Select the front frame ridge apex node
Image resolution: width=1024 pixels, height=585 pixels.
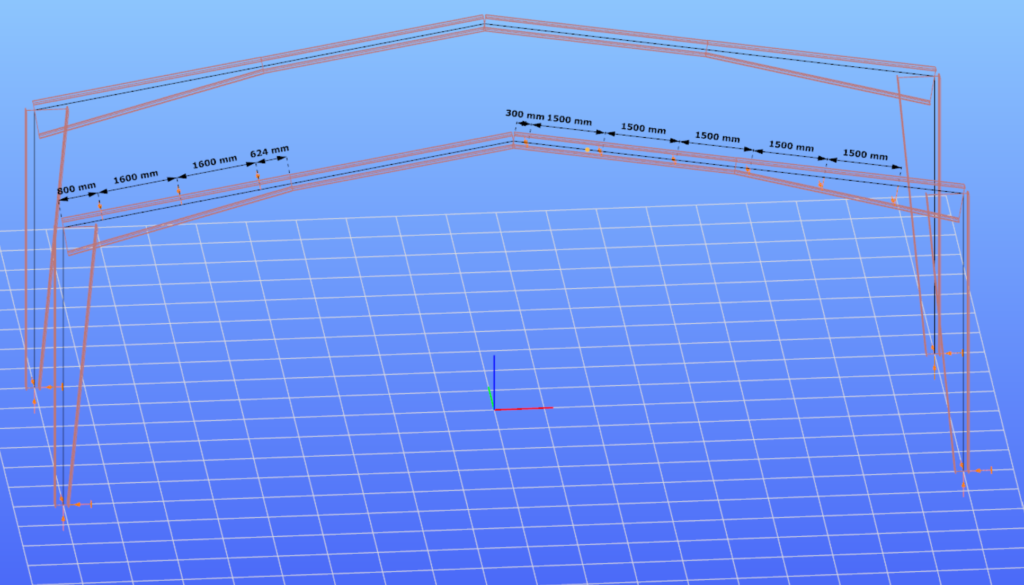coord(513,141)
